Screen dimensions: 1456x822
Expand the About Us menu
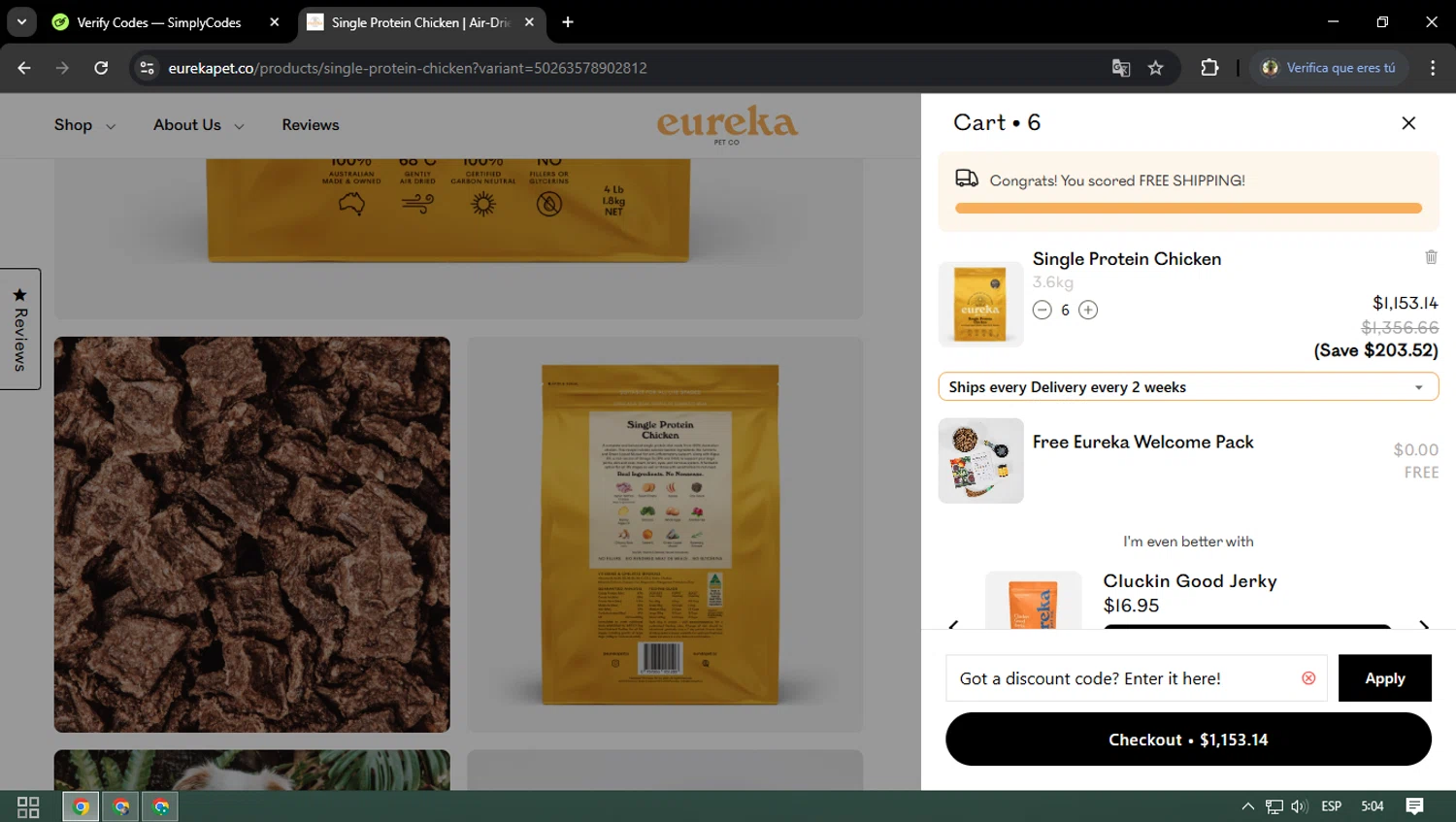[x=198, y=125]
